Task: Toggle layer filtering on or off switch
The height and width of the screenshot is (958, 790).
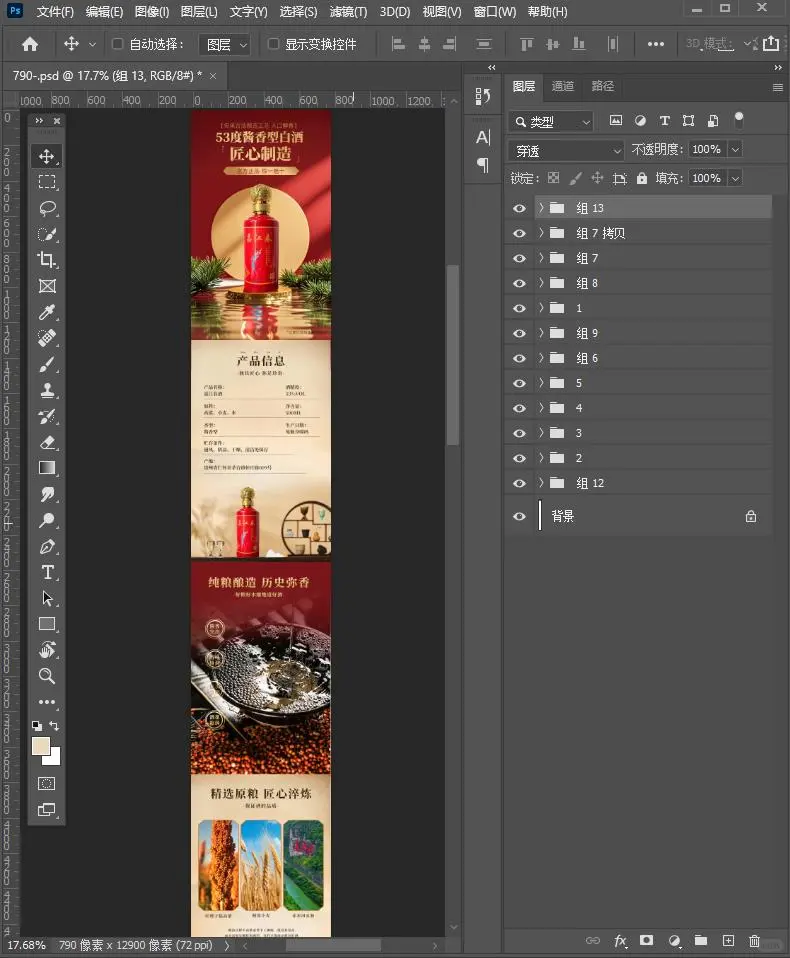Action: (739, 119)
